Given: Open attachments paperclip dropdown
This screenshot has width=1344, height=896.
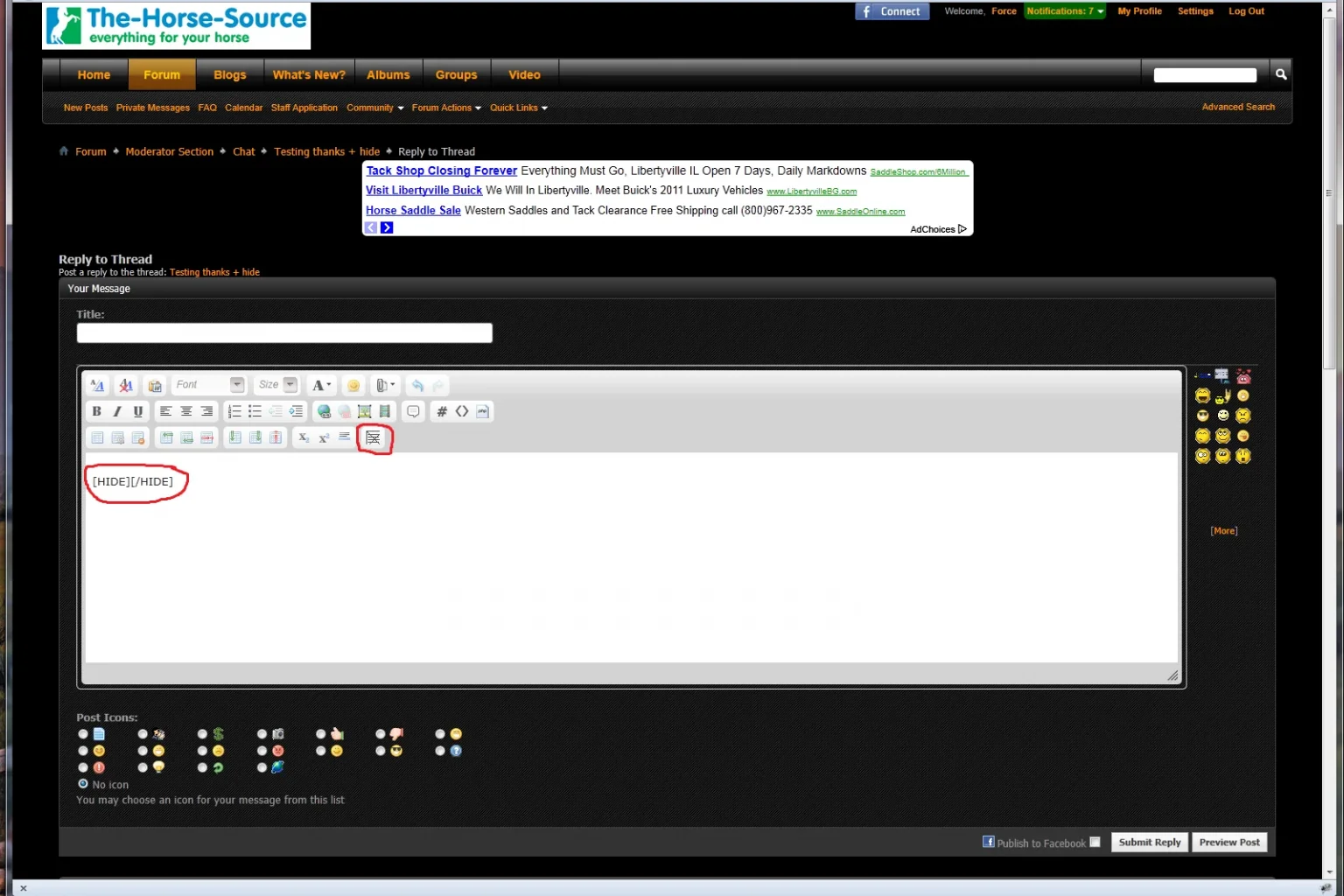Looking at the screenshot, I should tap(385, 385).
